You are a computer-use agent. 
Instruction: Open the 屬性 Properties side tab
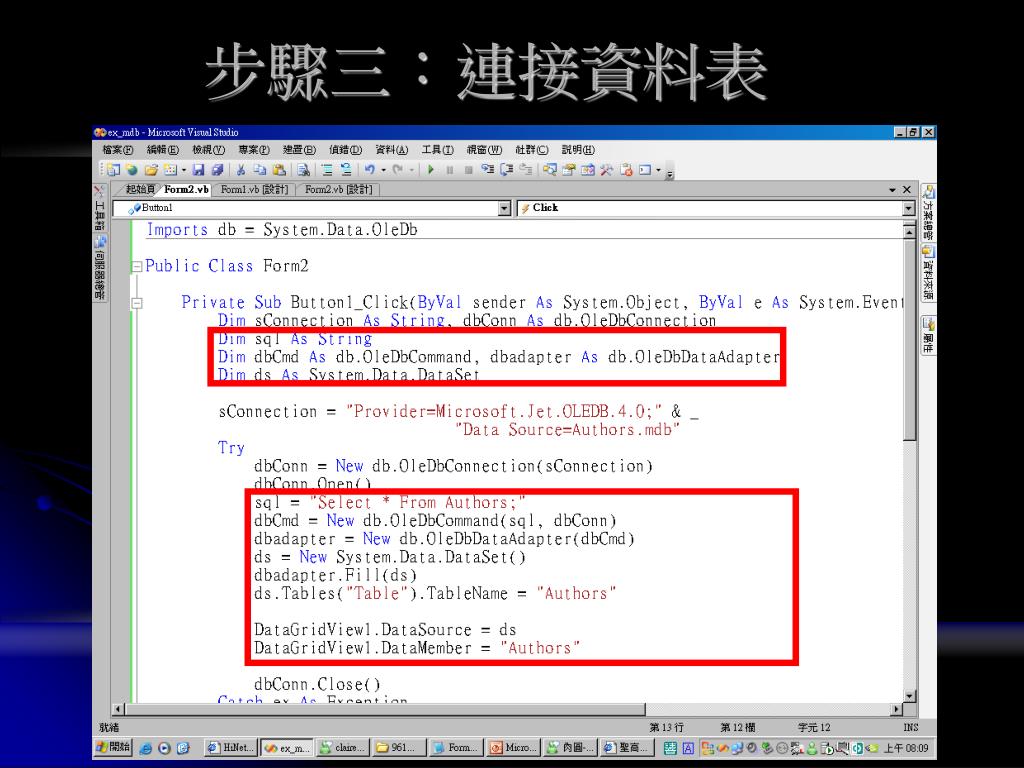pyautogui.click(x=928, y=335)
